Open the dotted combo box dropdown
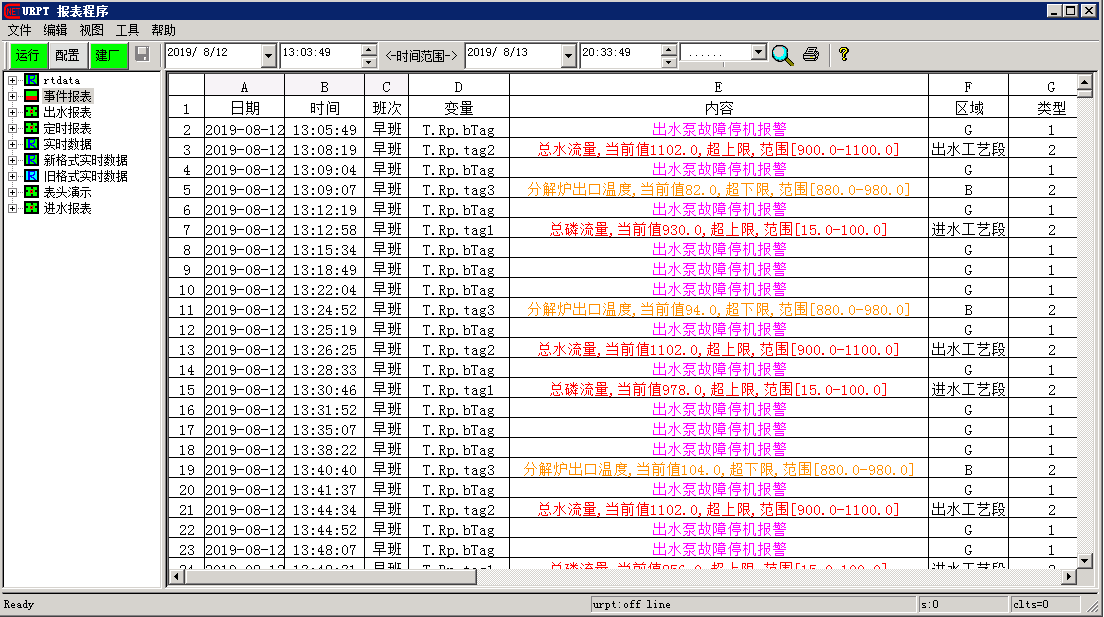The image size is (1104, 617). (758, 52)
